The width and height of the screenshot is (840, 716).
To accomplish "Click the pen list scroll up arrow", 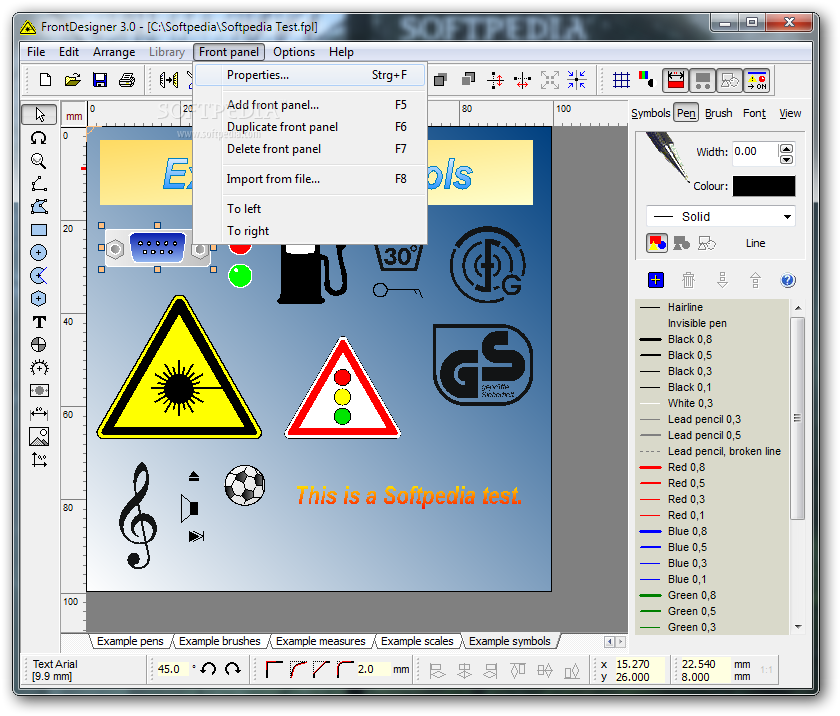I will point(798,308).
